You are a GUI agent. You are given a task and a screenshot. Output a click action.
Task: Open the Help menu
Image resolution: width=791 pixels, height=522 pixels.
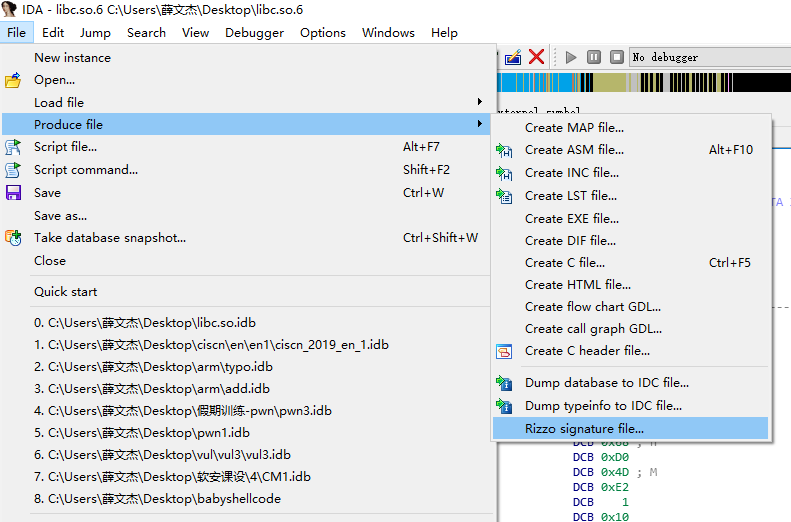(x=444, y=33)
